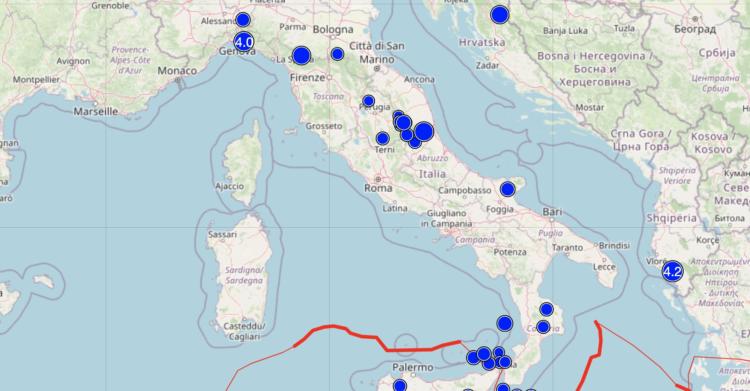The image size is (750, 391).
Task: Click the largest earthquake marker above the Abruzzo label
Action: tap(424, 132)
